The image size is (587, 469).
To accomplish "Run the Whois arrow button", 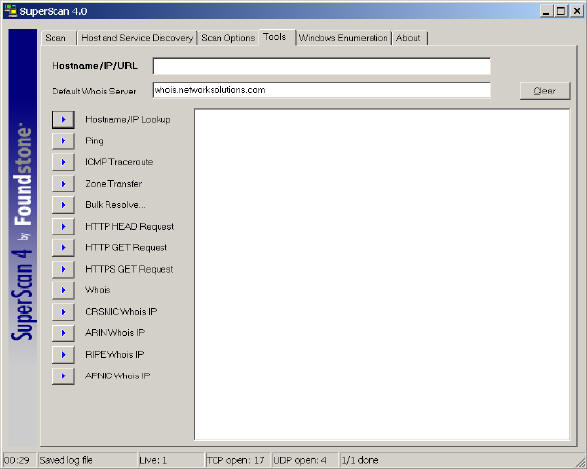I will [x=63, y=290].
